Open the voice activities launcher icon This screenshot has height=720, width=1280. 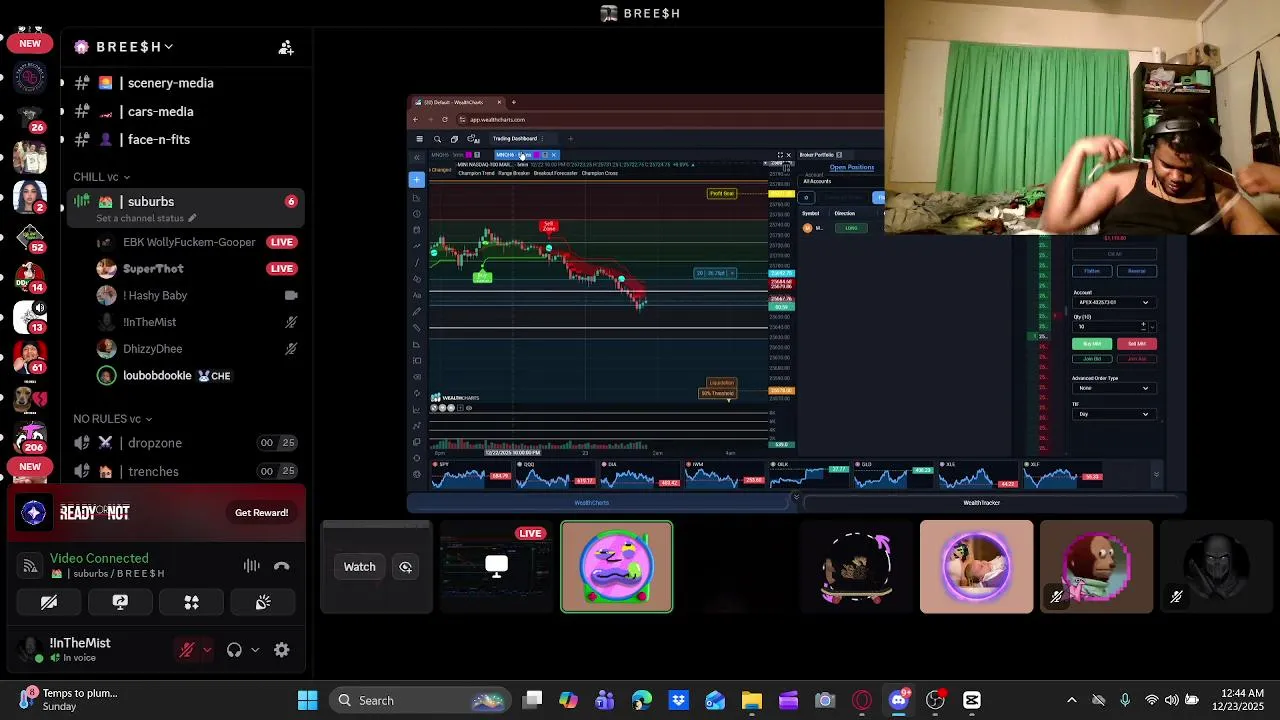coord(191,602)
